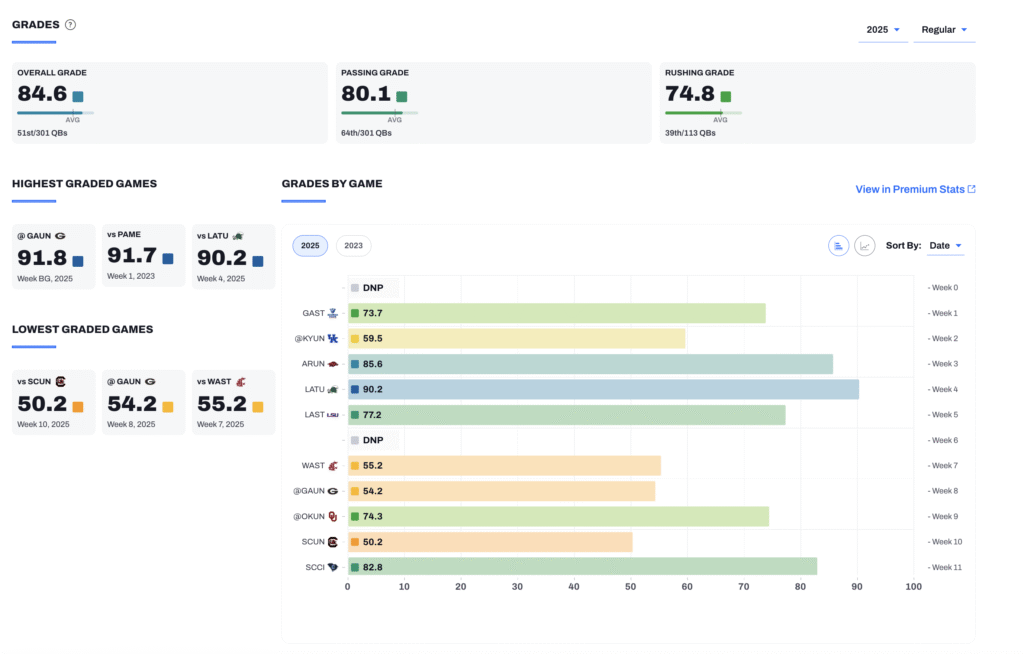The width and height of the screenshot is (1024, 654).
Task: Expand the Sort By Date dropdown
Action: (945, 246)
